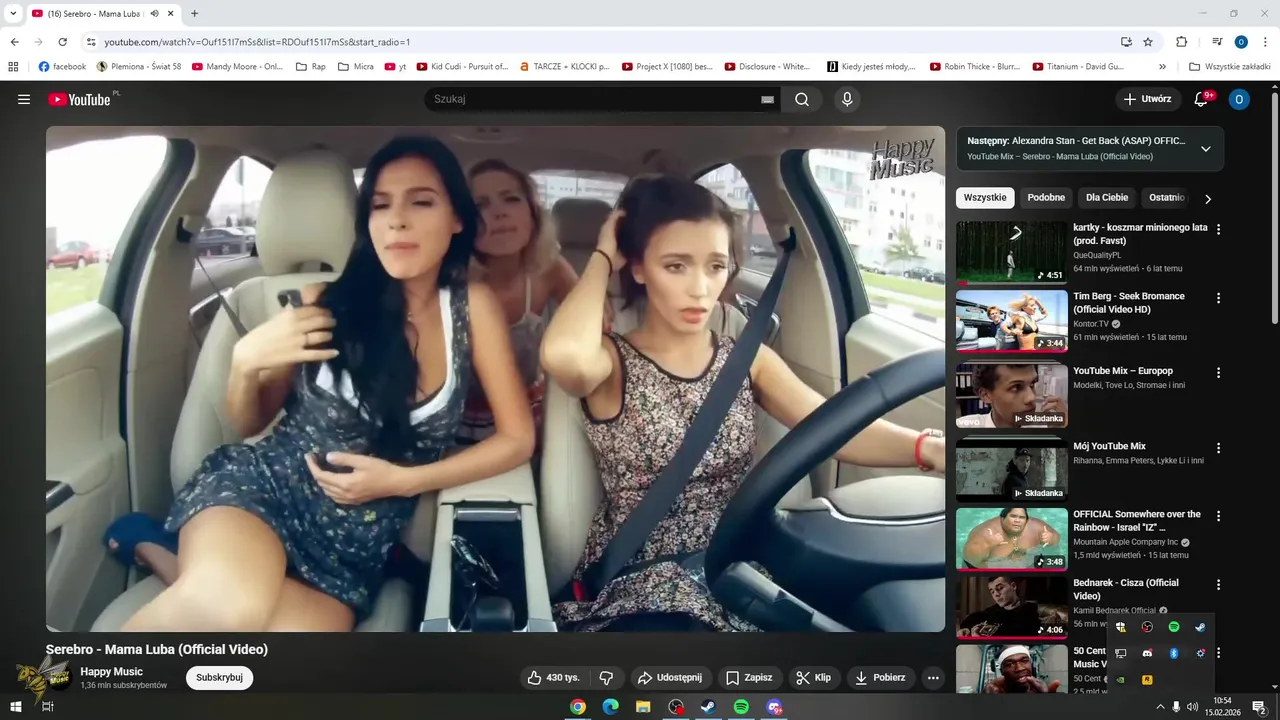Click the Utwórz create button
Screen dimensions: 1280x720
tap(1147, 99)
